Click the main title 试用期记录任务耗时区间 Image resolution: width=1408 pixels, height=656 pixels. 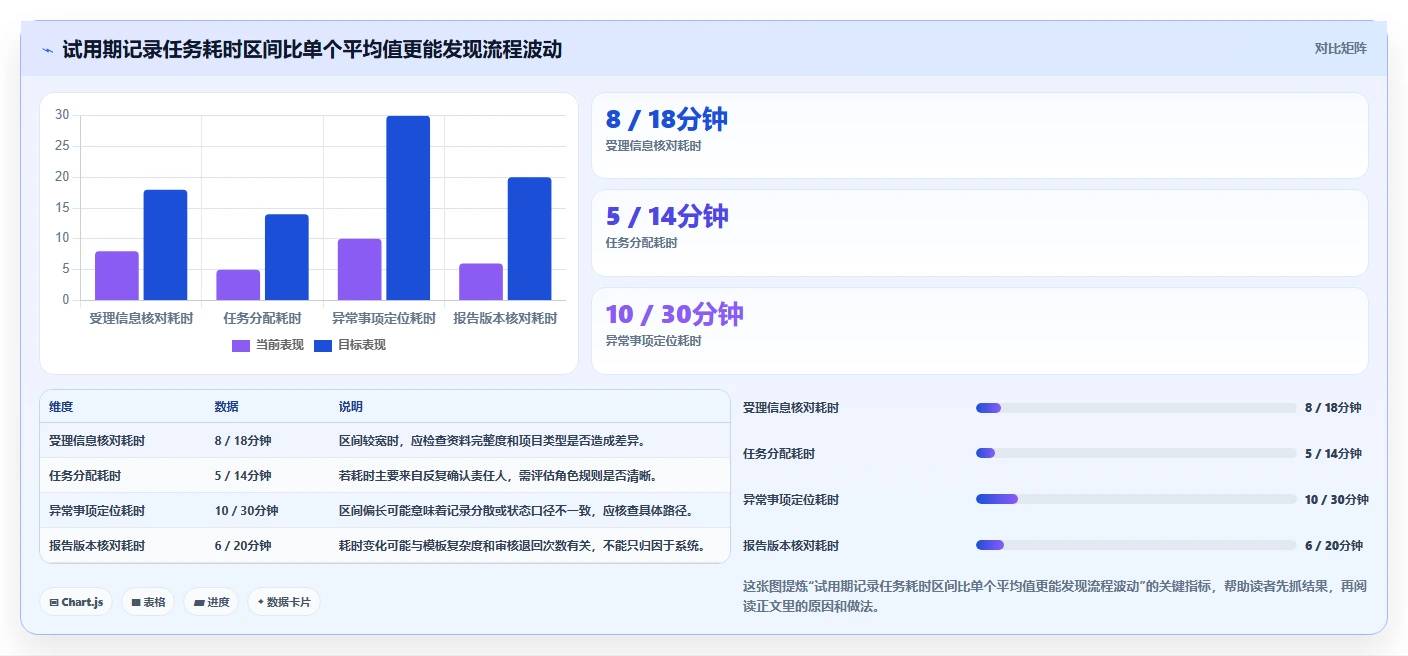312,49
